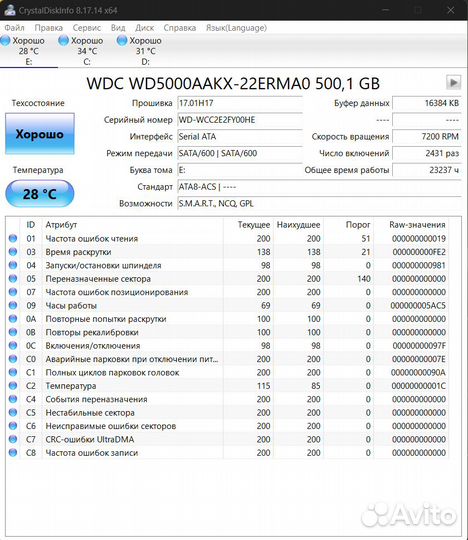Click the 28 °C temperature button

click(x=40, y=194)
